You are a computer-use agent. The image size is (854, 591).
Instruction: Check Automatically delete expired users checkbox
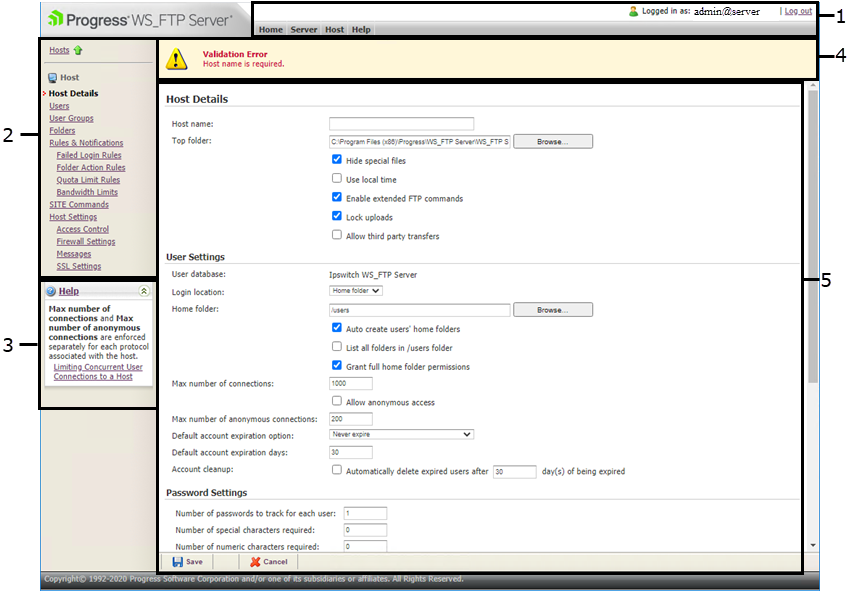tap(337, 470)
